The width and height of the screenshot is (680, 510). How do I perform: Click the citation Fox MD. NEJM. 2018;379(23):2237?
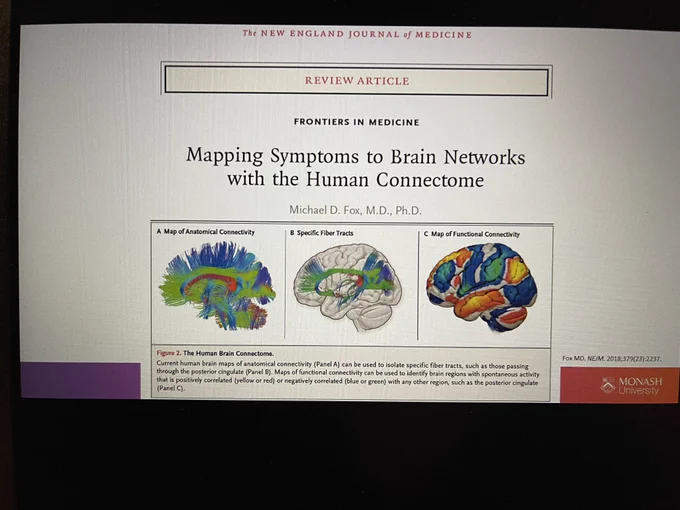(x=611, y=359)
